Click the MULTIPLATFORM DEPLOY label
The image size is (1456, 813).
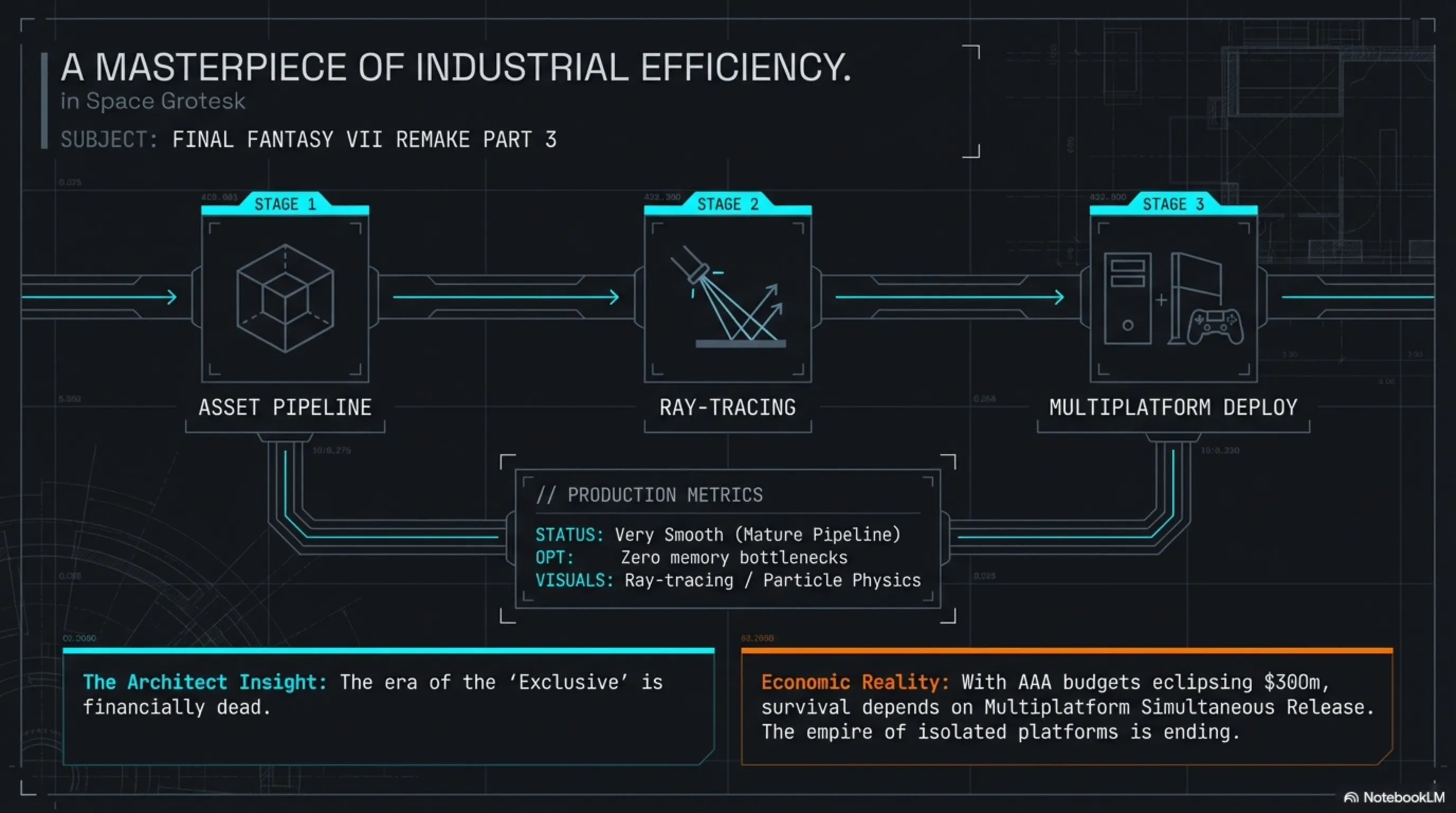point(1173,408)
